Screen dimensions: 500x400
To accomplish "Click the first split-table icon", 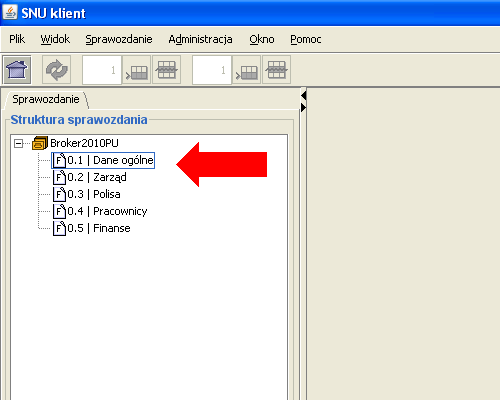I will click(167, 70).
